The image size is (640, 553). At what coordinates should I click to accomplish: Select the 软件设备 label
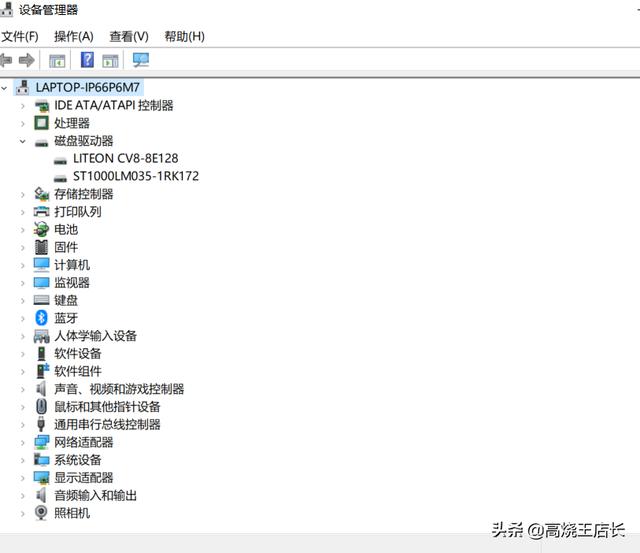coord(78,353)
